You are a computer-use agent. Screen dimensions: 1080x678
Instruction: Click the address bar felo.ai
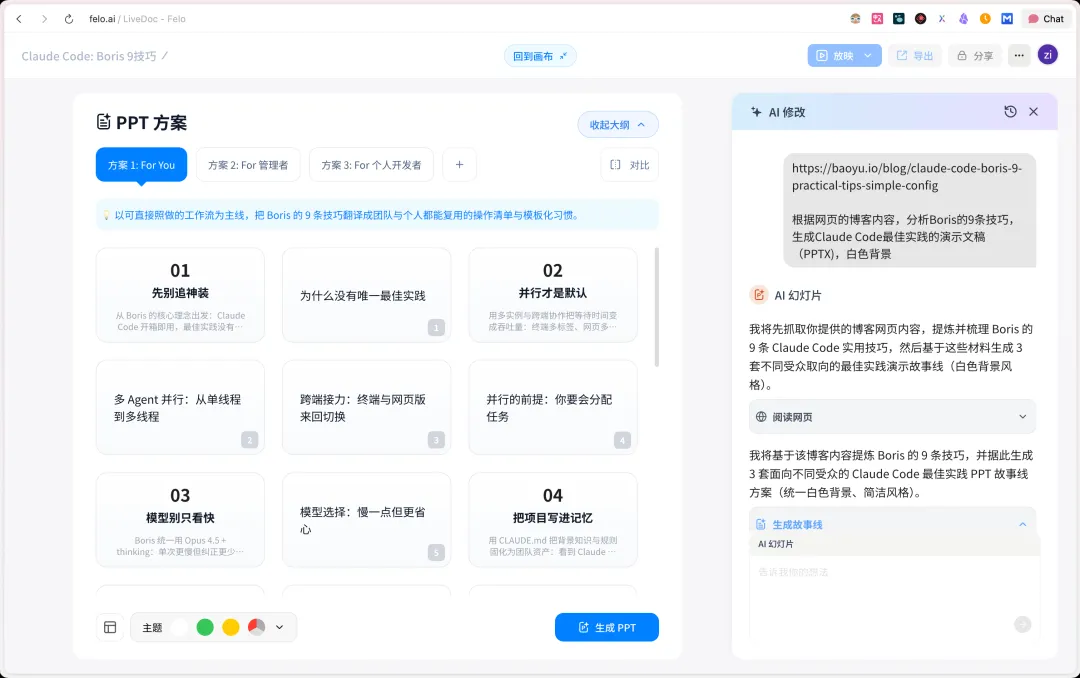(137, 19)
